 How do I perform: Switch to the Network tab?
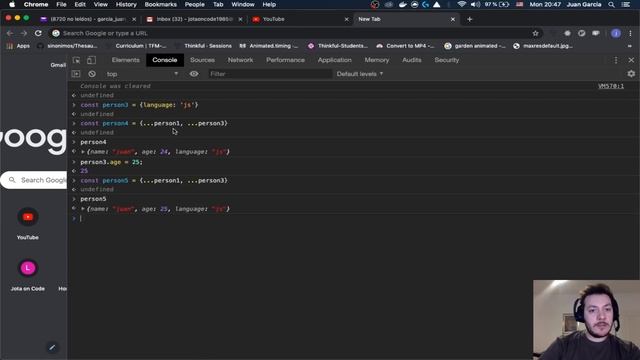tap(240, 60)
